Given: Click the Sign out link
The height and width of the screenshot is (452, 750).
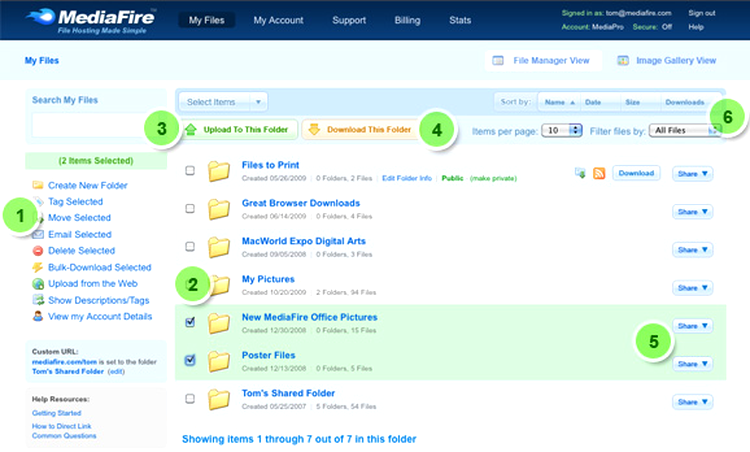Looking at the screenshot, I should [702, 13].
